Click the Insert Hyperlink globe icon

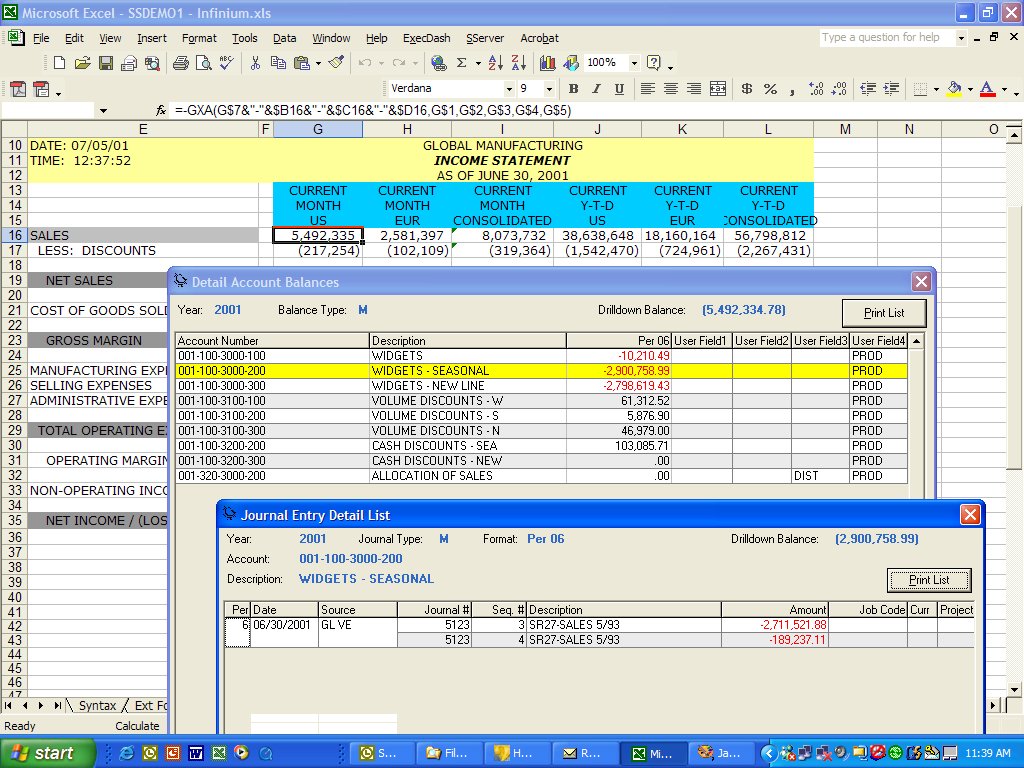439,63
